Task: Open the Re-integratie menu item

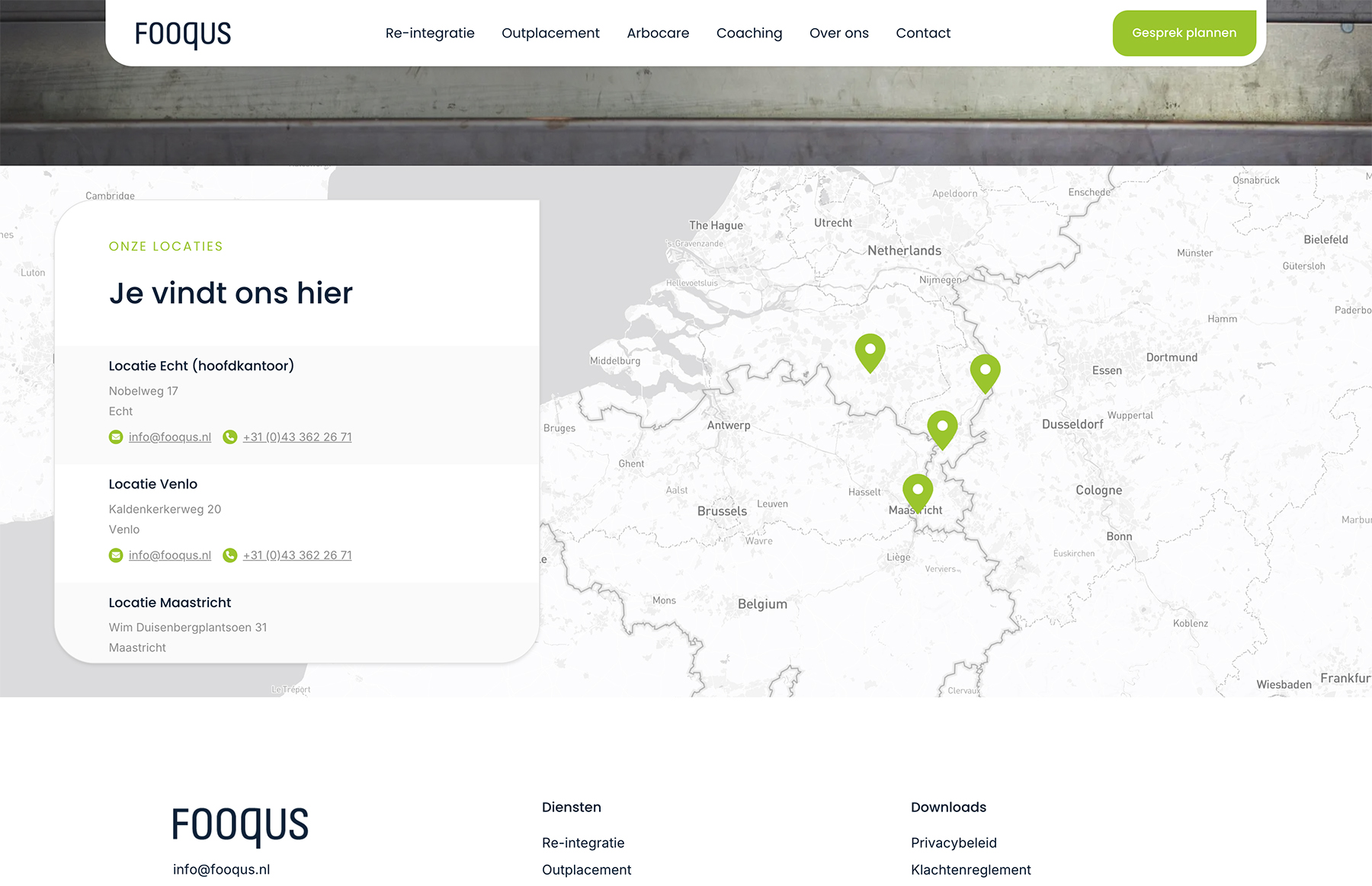Action: click(x=430, y=33)
